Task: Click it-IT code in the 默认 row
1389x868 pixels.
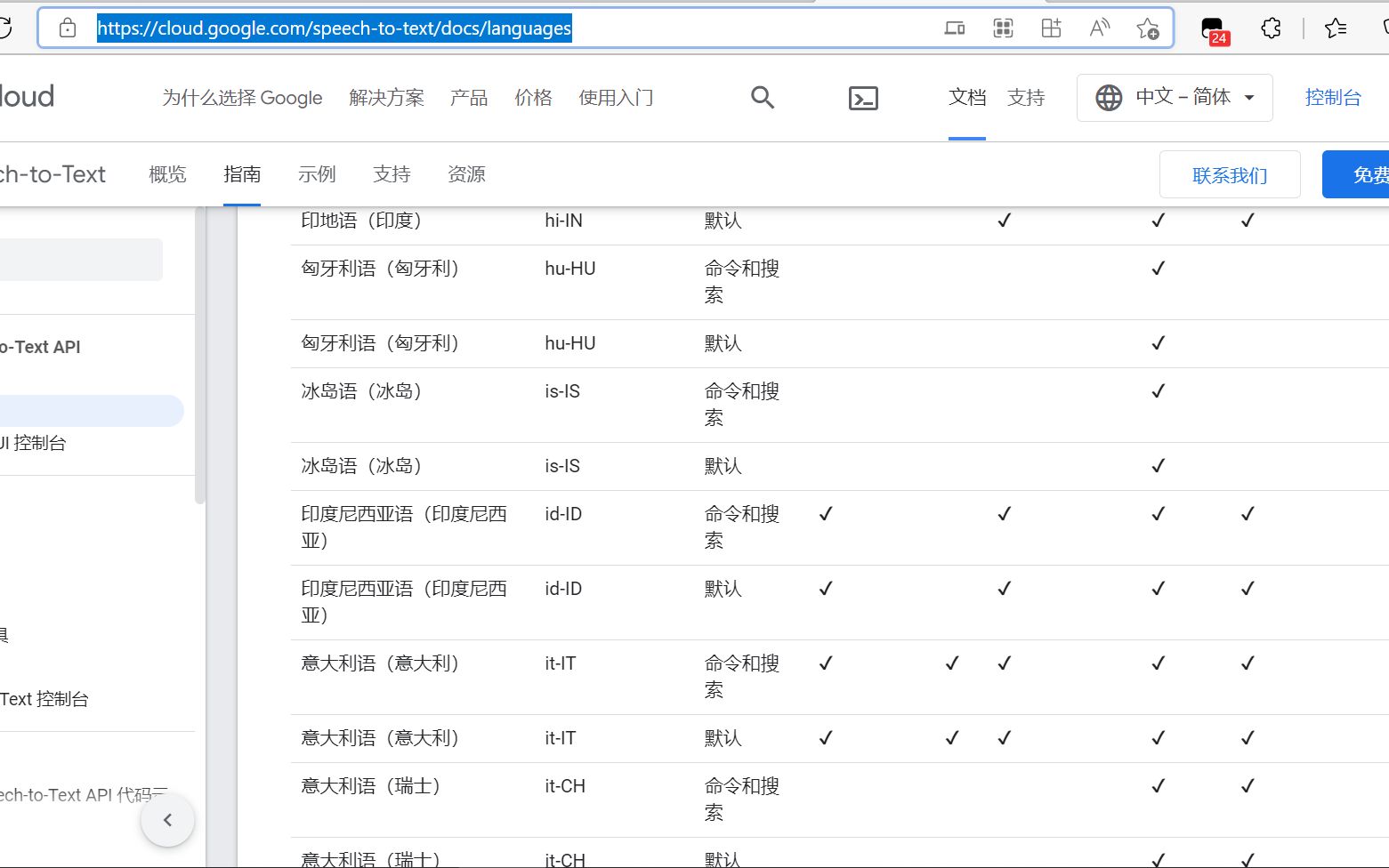Action: coord(561,738)
